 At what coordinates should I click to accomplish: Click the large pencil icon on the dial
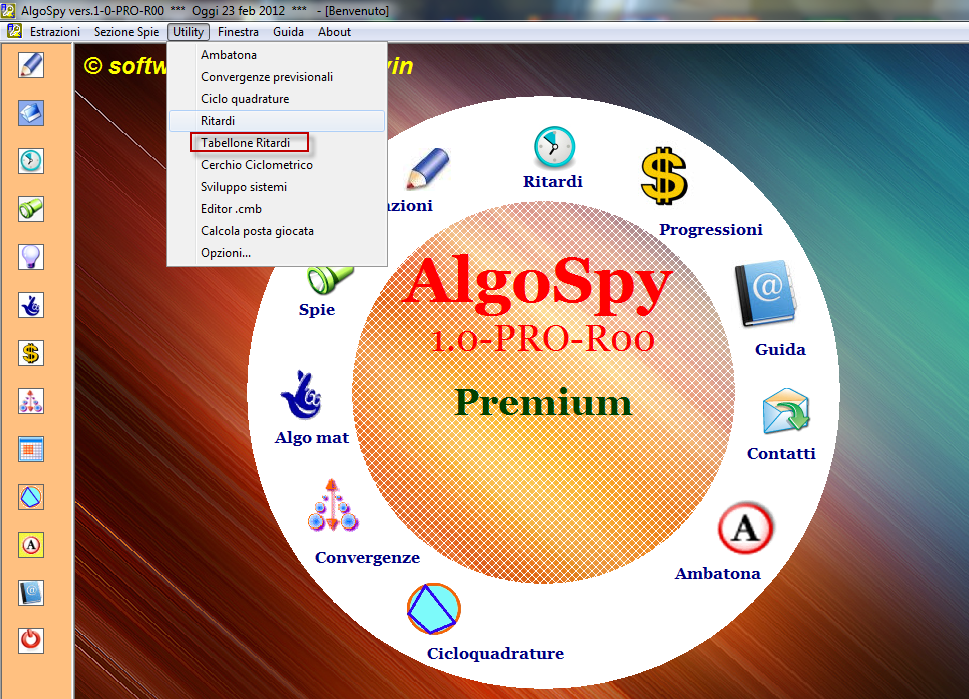coord(428,167)
